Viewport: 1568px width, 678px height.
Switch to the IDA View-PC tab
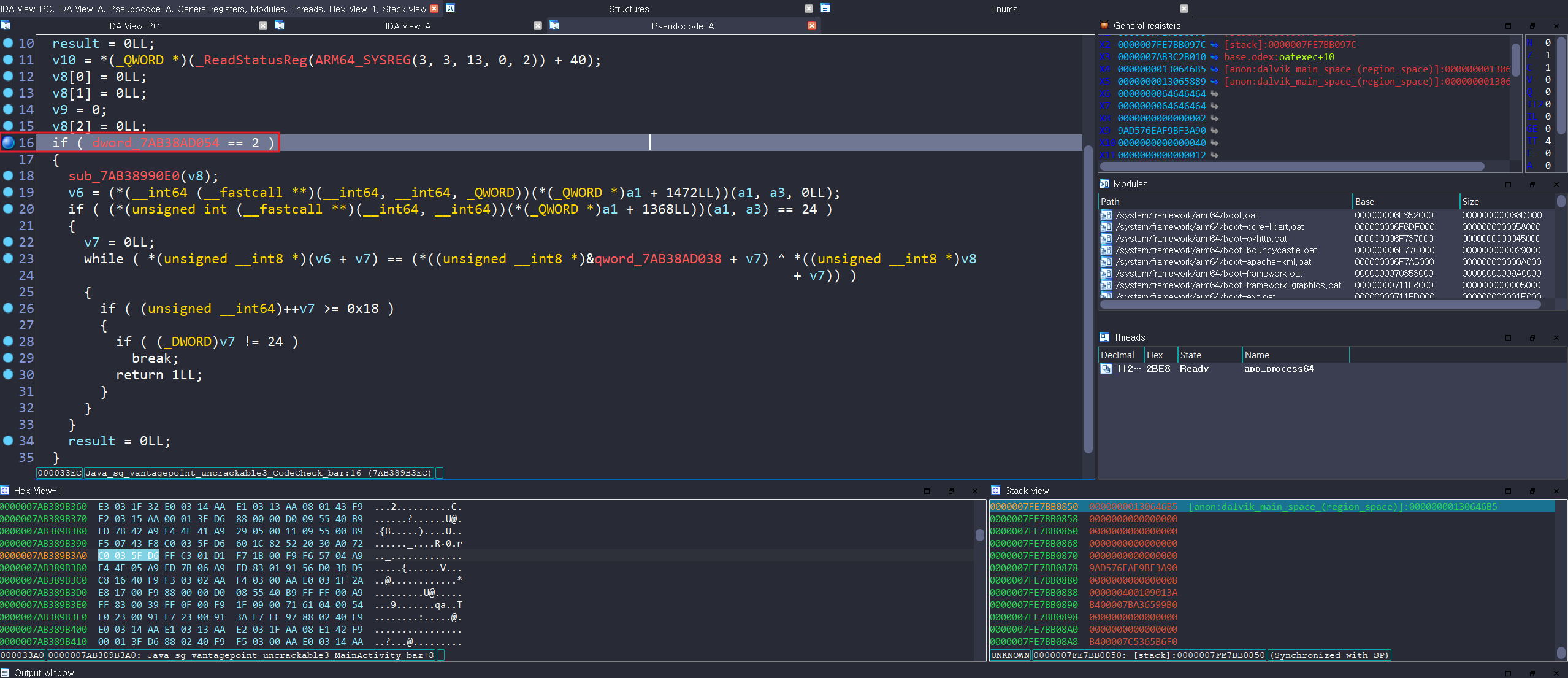click(133, 26)
